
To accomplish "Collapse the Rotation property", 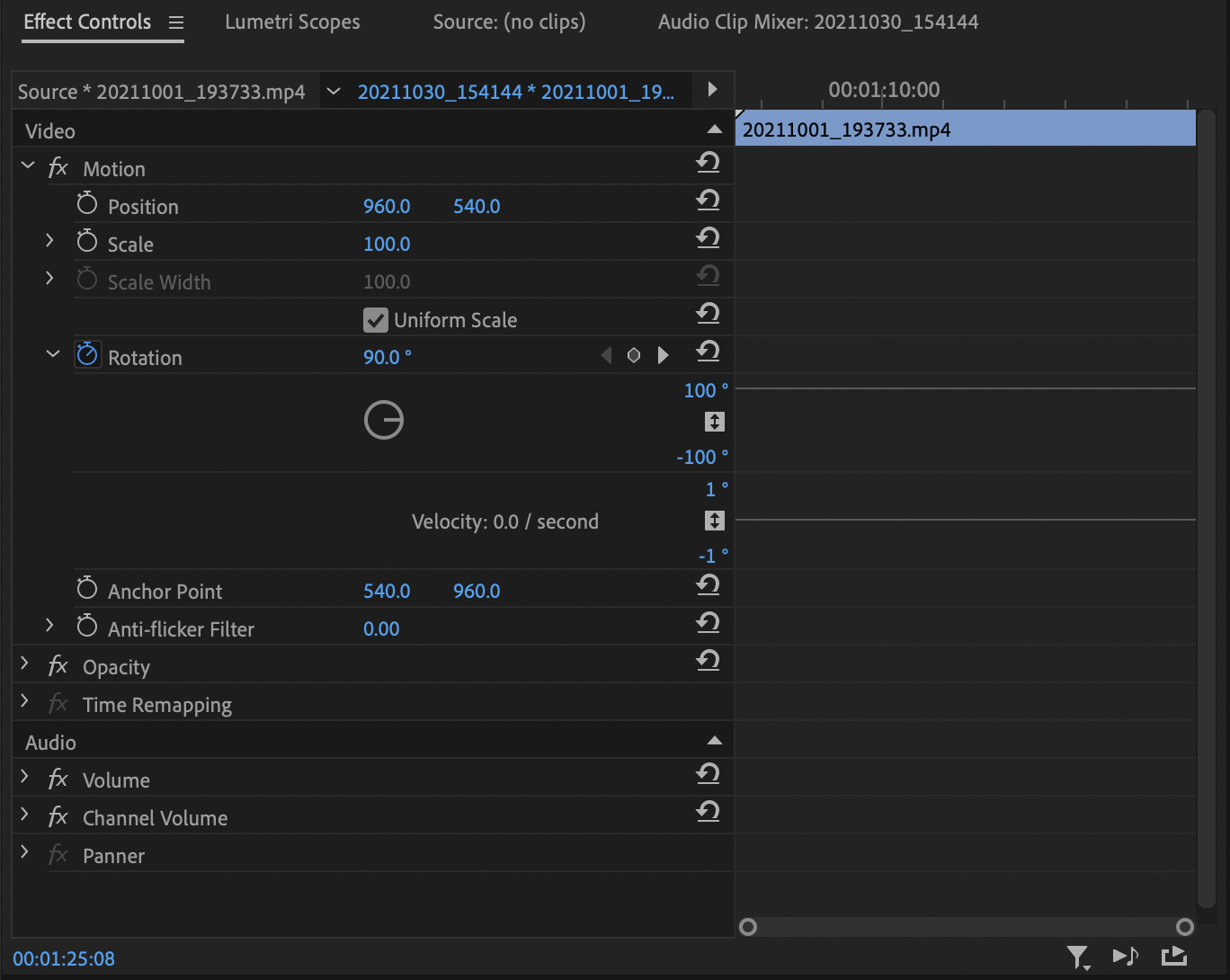I will [52, 355].
